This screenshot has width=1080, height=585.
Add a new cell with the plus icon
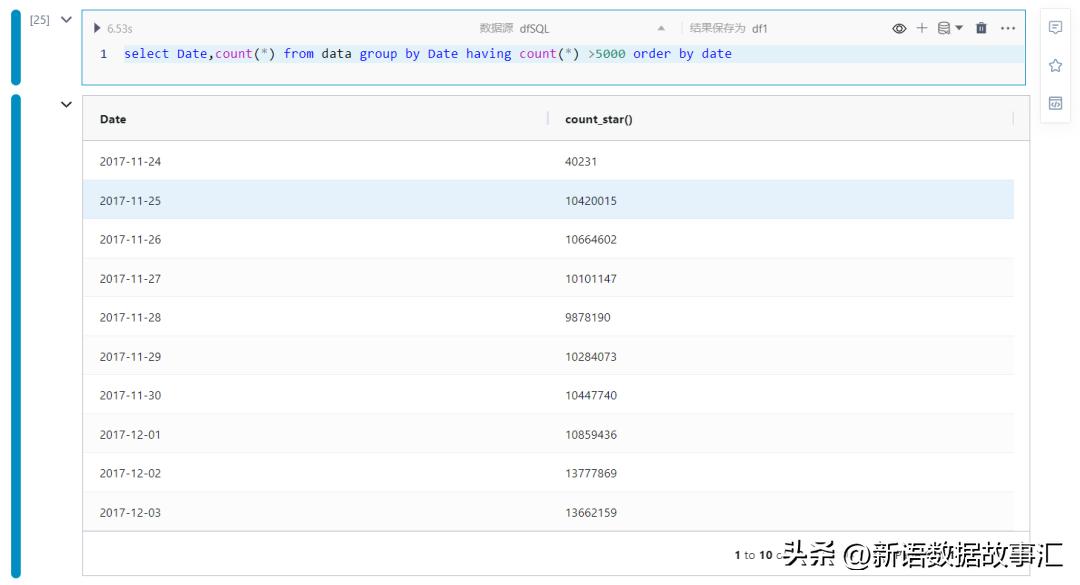click(921, 29)
